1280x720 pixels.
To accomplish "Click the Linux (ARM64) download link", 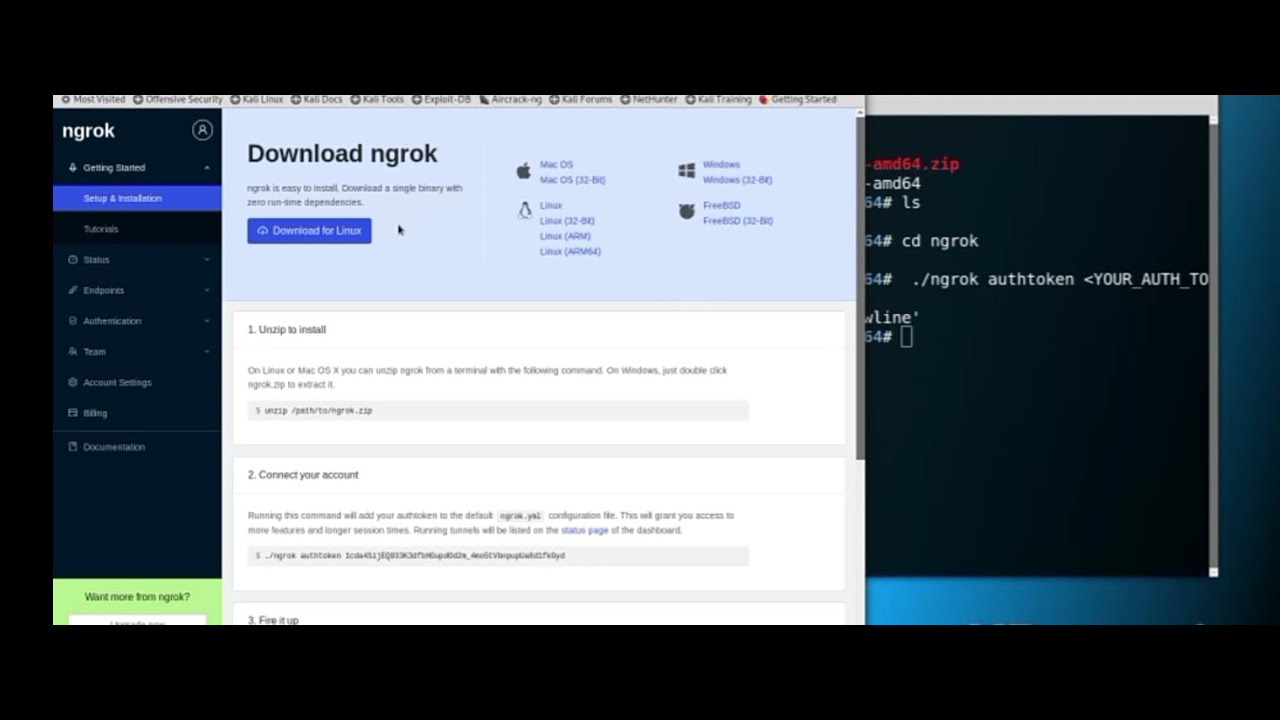I will coord(570,252).
